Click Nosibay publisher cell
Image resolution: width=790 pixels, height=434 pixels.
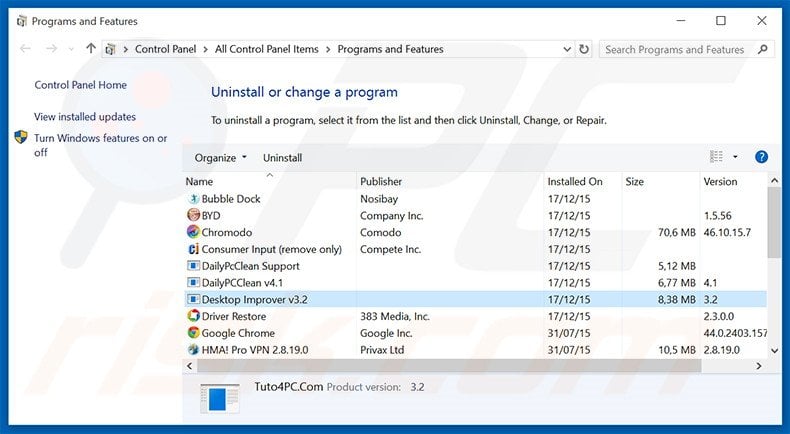379,199
